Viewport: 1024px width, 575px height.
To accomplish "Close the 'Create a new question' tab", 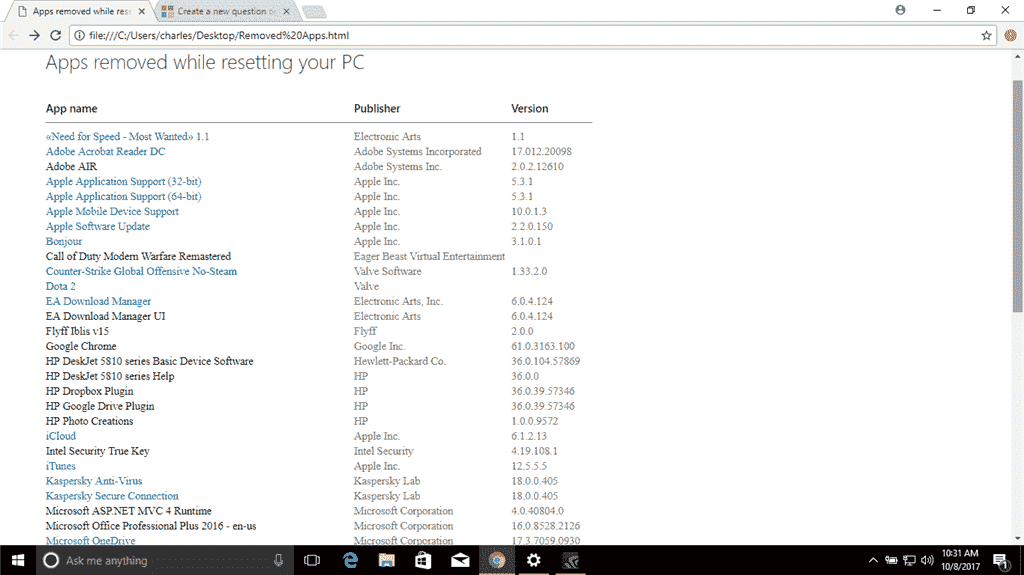I will pyautogui.click(x=286, y=11).
